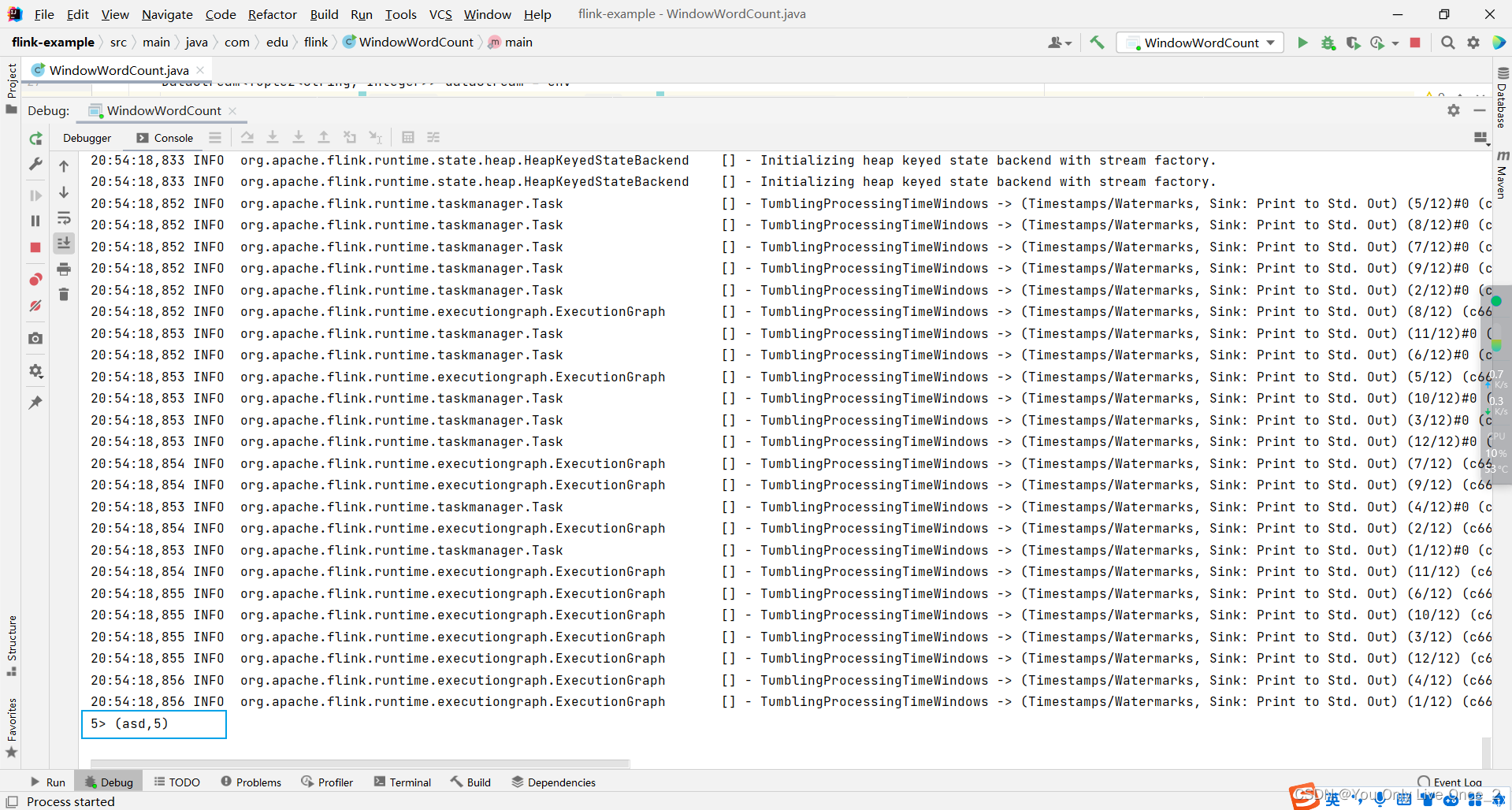Screen dimensions: 1512x810
Task: Open Run tool window tab
Action: (48, 782)
